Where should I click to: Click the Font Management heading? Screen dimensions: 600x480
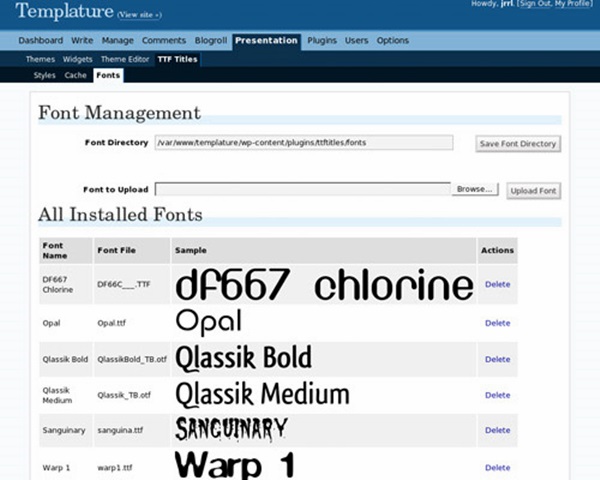point(119,113)
